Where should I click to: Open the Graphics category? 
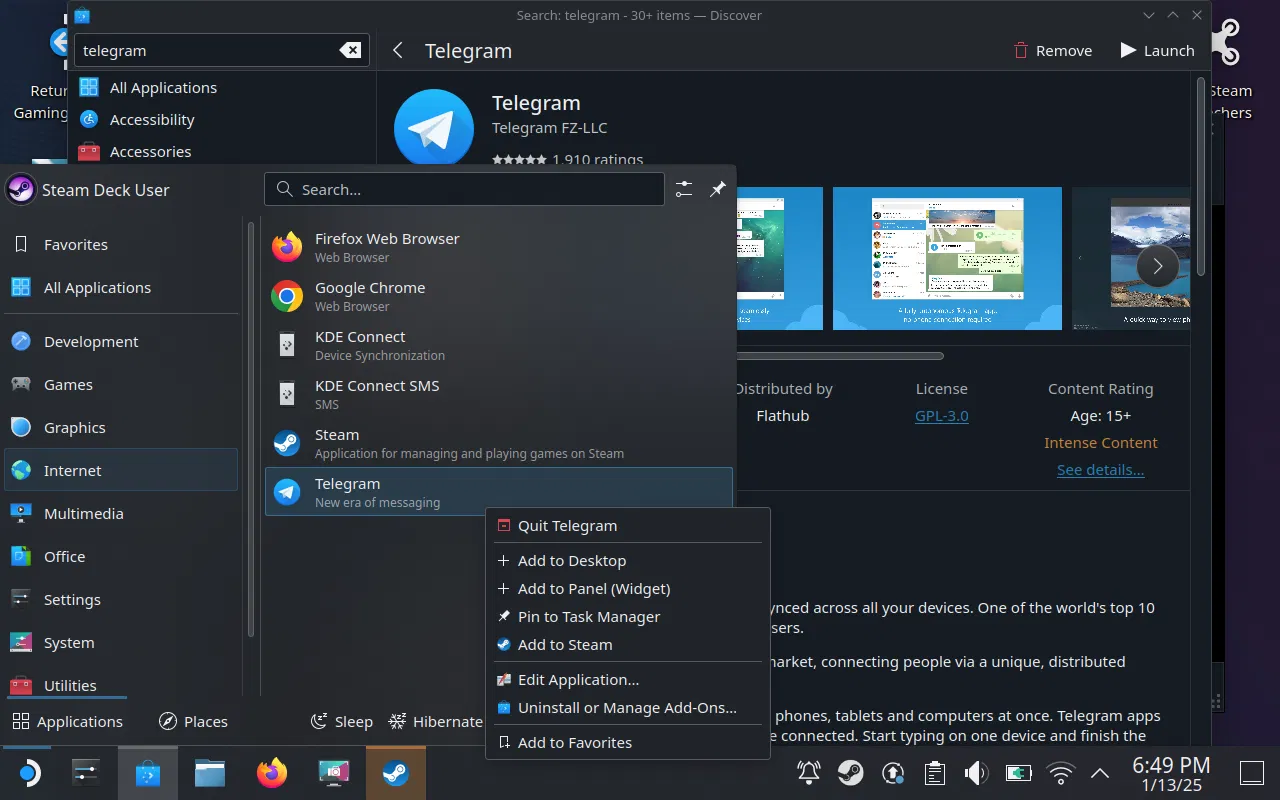(121, 428)
